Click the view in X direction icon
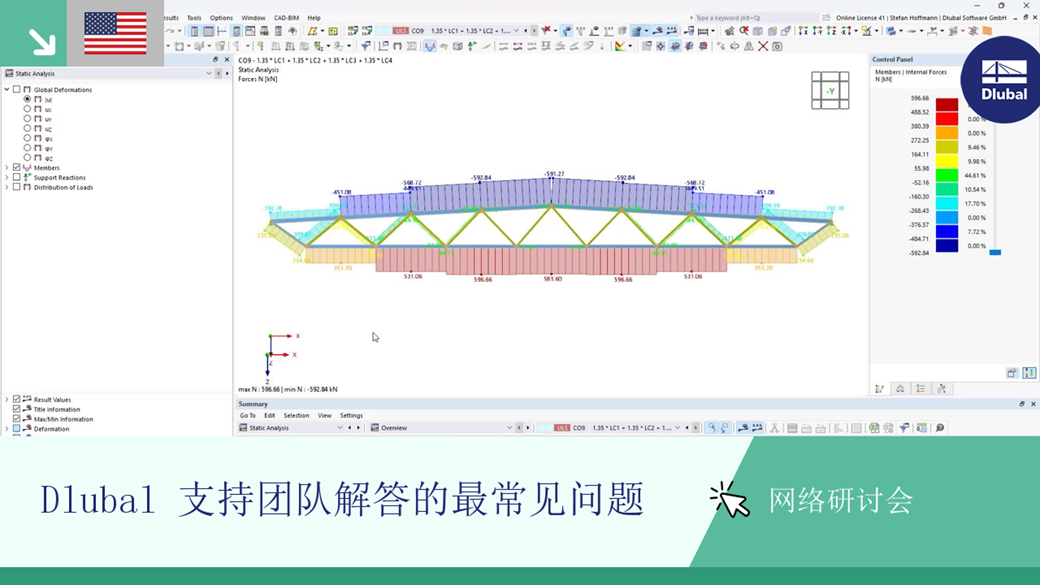The height and width of the screenshot is (585, 1040). 803,31
